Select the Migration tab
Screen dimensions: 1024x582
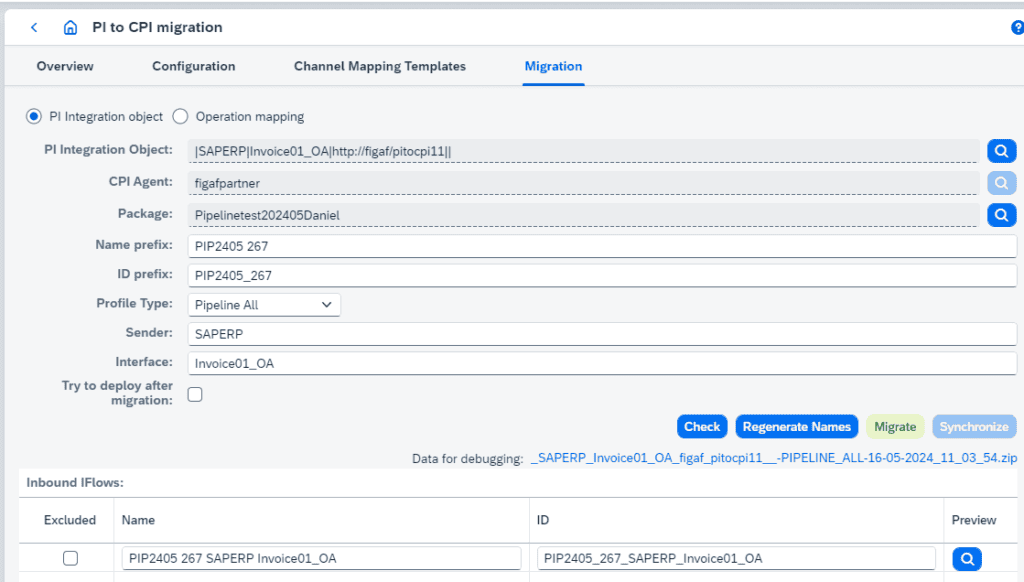tap(553, 66)
